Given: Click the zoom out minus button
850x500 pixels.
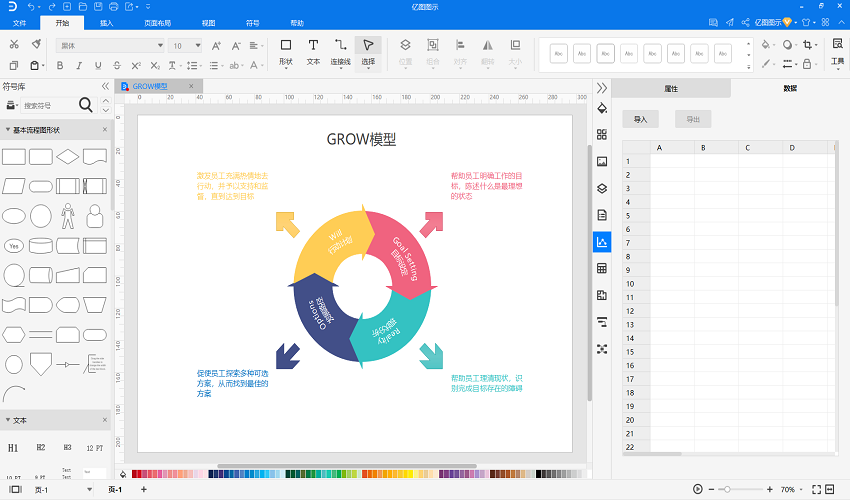Looking at the screenshot, I should (x=711, y=489).
